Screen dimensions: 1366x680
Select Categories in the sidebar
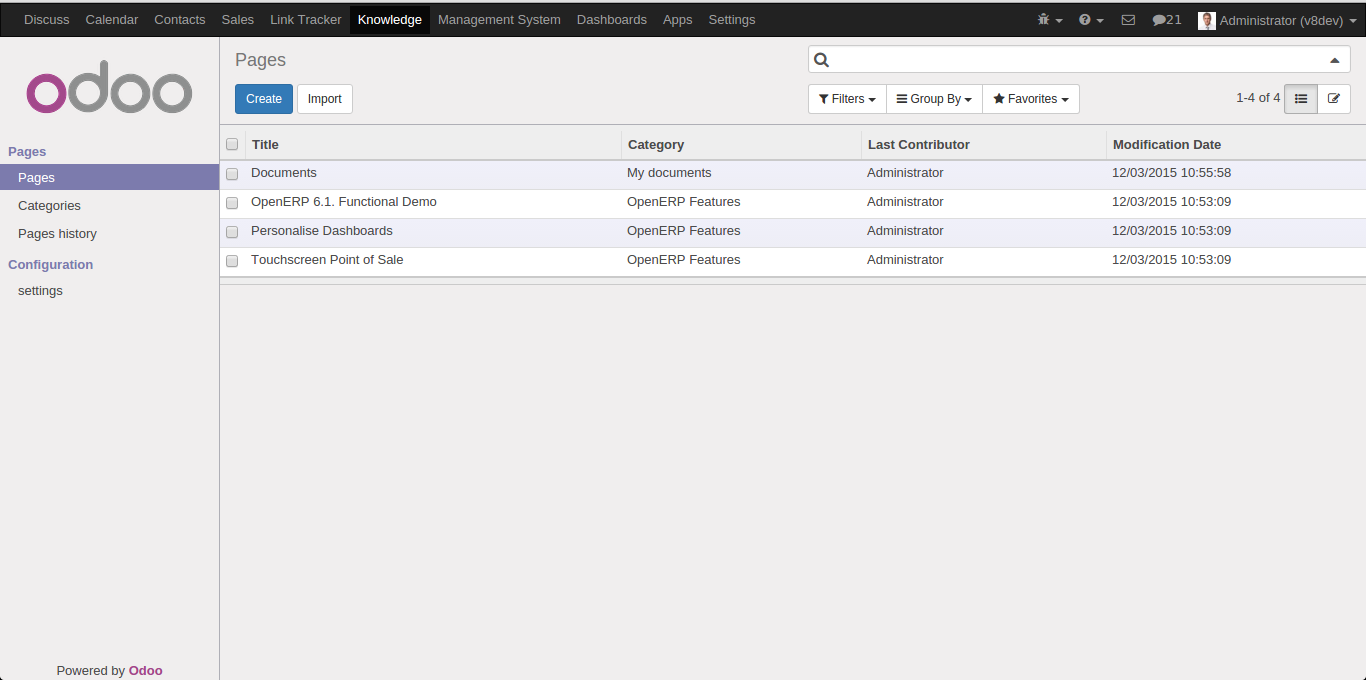49,206
